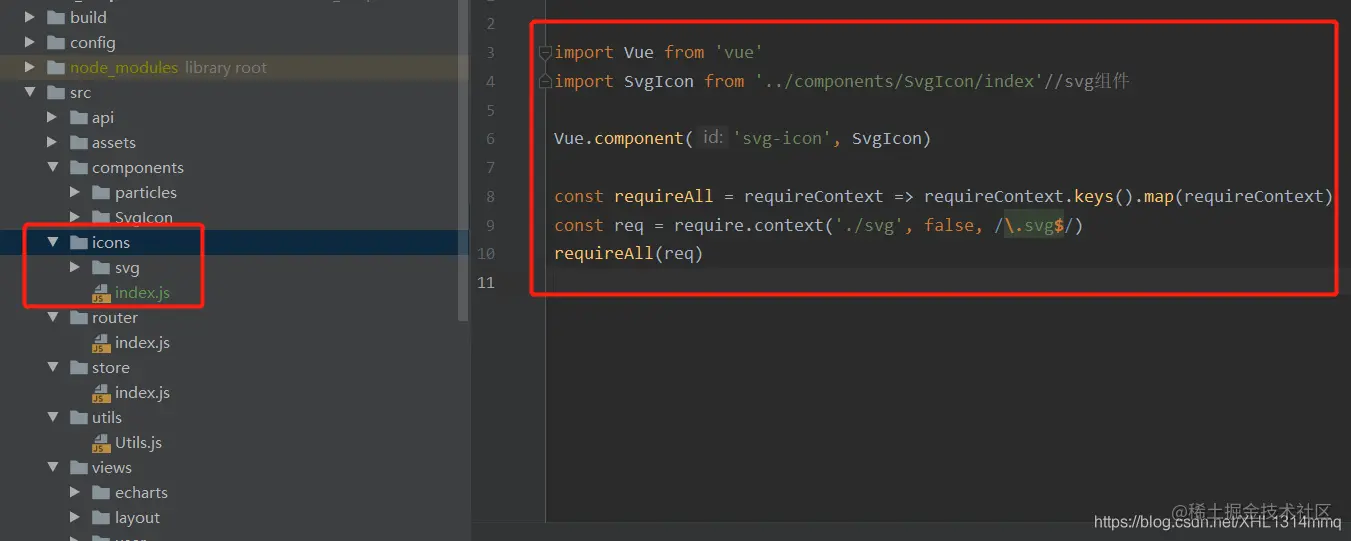This screenshot has width=1351, height=541.
Task: Collapse the router folder arrow
Action: pos(52,317)
